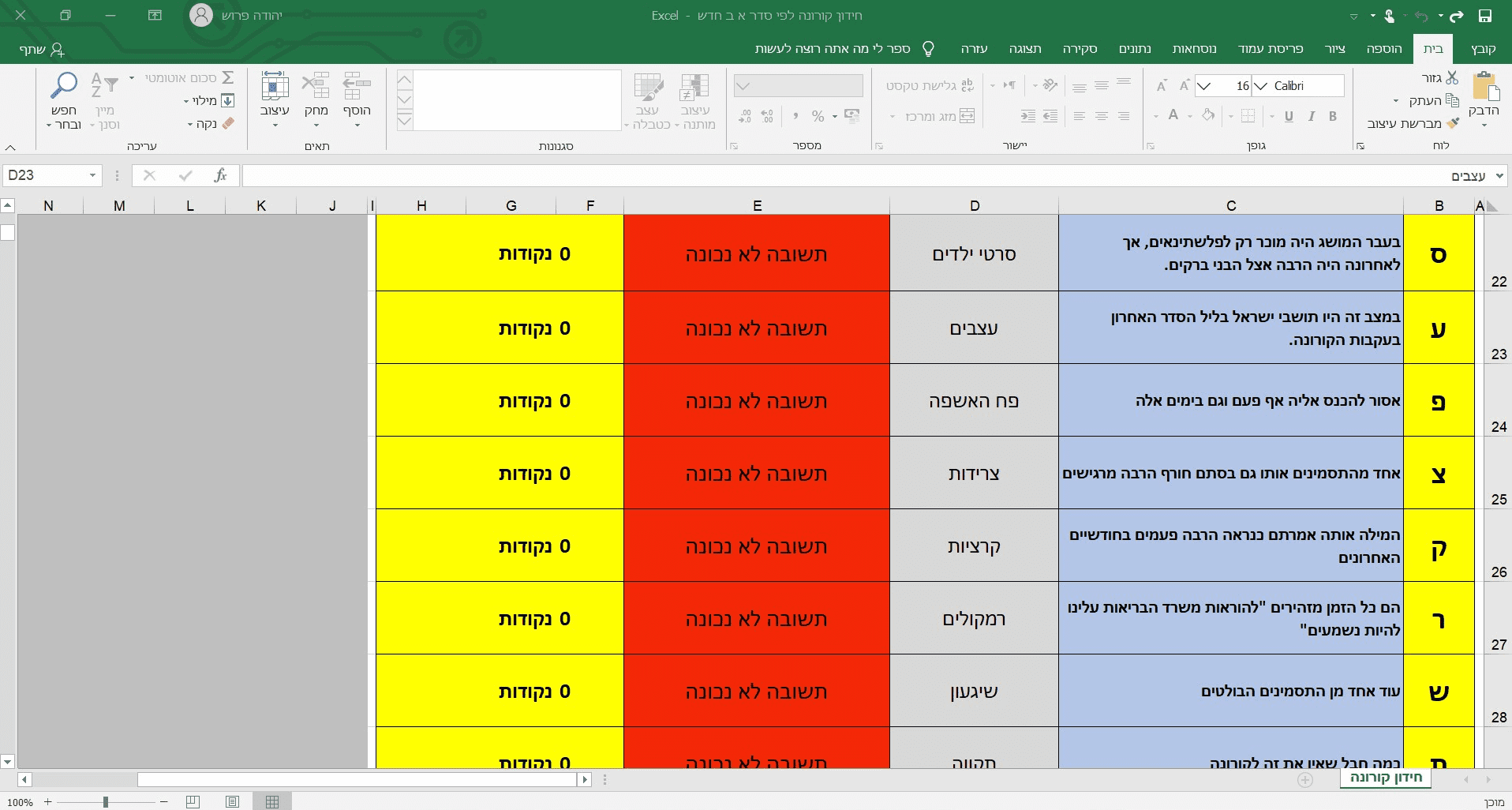
Task: Open Conditional Formatting (עיצוב מותנה)
Action: tap(694, 101)
